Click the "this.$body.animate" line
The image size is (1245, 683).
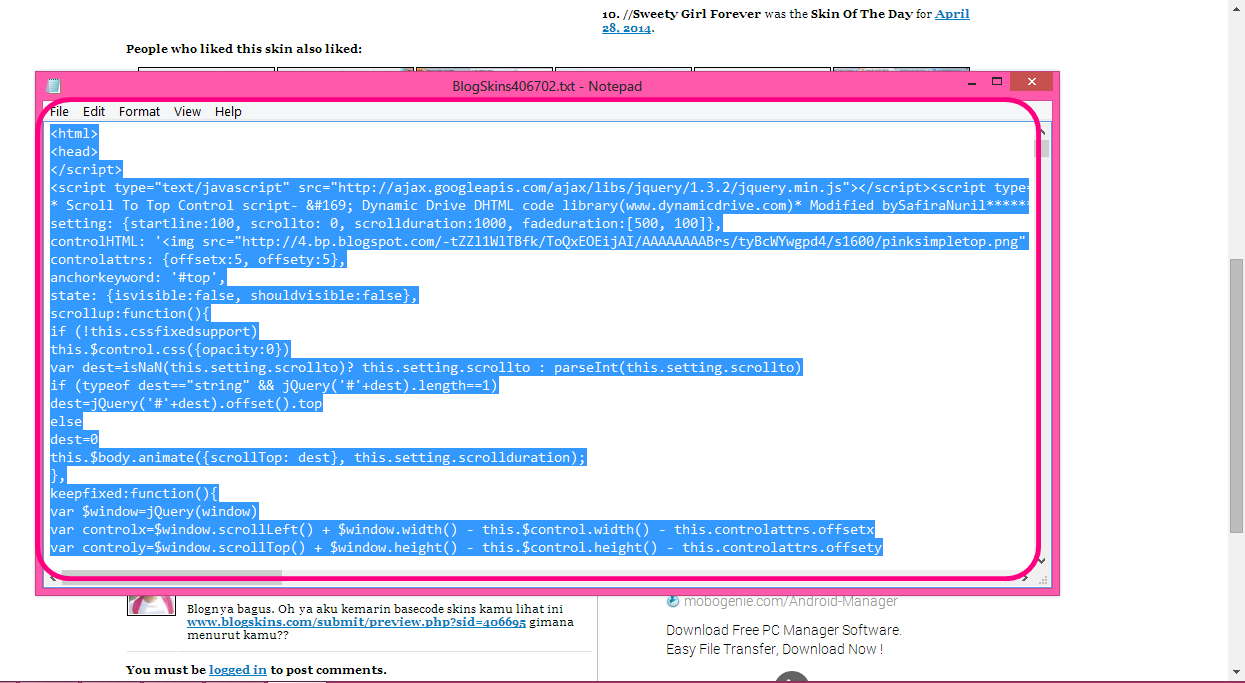[318, 457]
